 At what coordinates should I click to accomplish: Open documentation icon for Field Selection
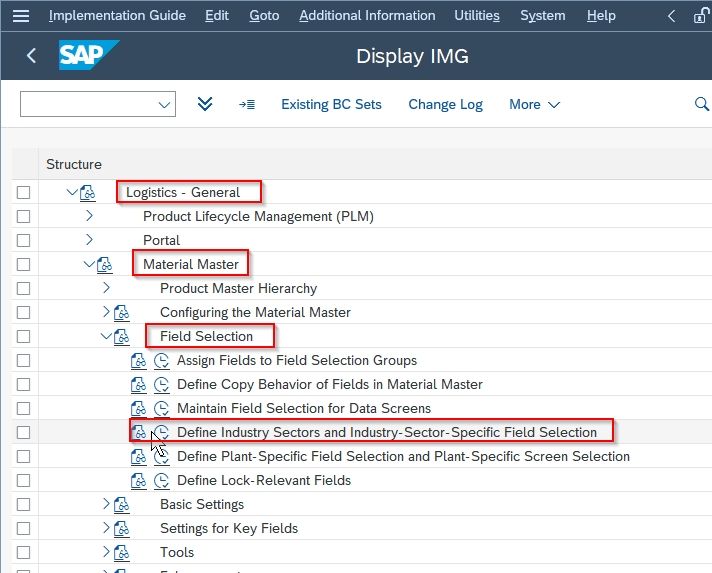(121, 337)
